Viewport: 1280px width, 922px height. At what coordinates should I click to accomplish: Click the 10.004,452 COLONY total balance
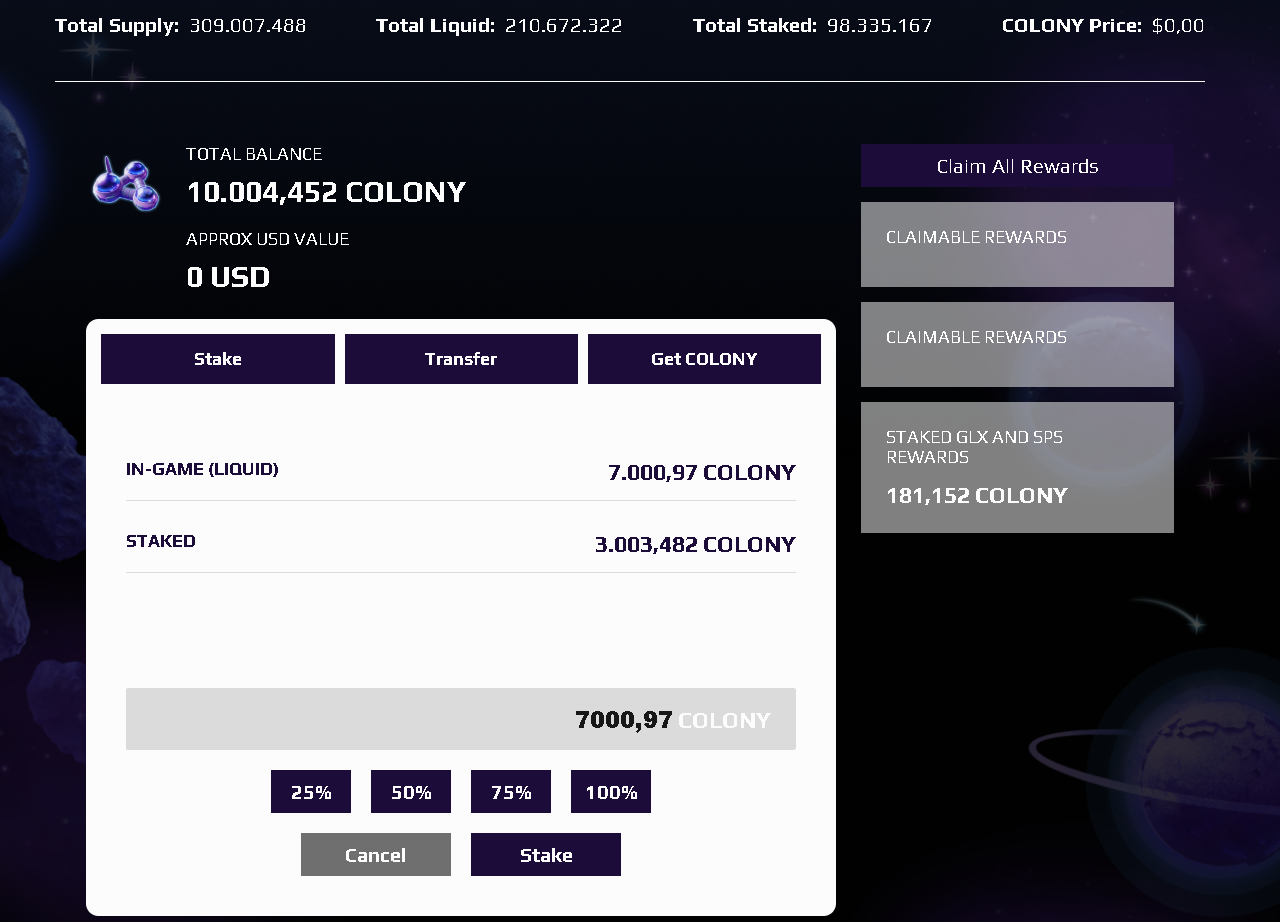click(326, 192)
